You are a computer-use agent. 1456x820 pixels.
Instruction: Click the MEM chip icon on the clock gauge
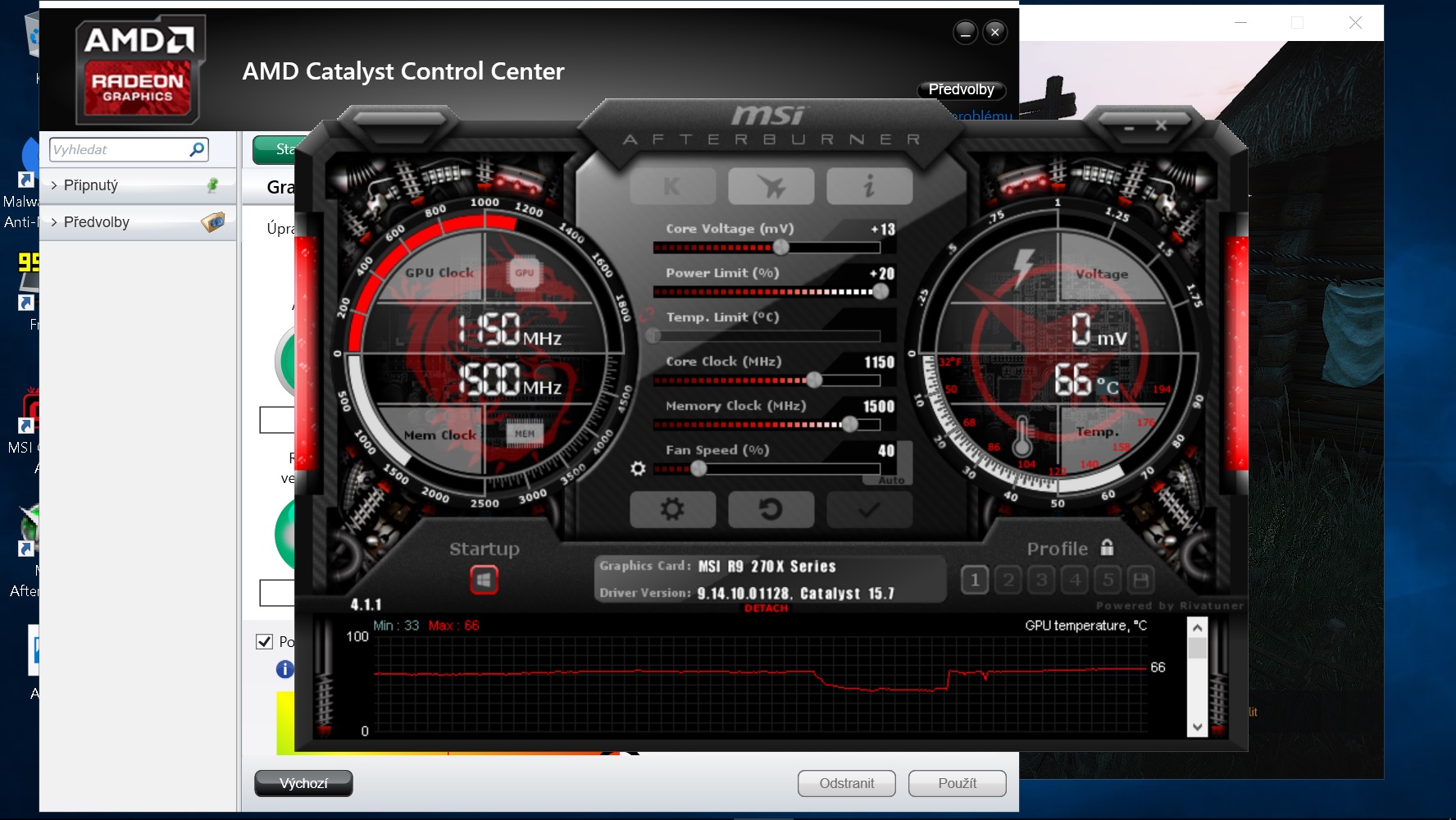click(x=525, y=434)
